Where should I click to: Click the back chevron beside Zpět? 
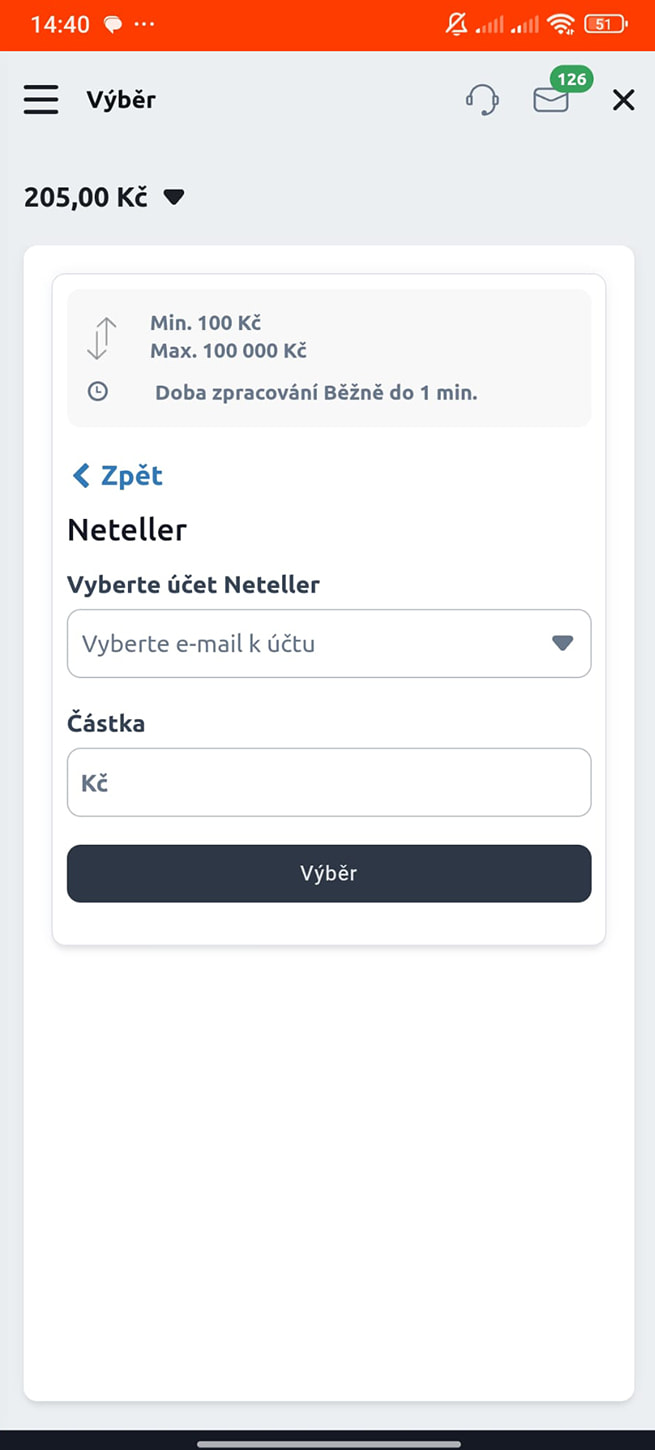tap(81, 476)
